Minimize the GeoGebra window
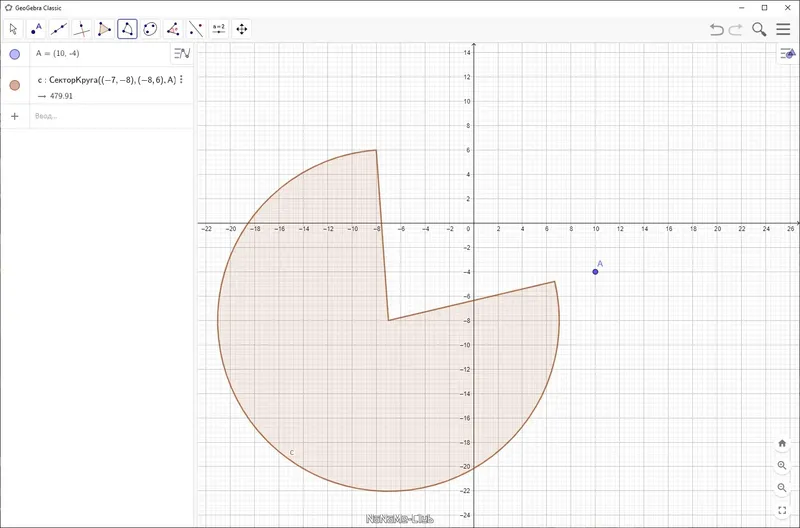Screen dimensions: 800x528 pos(741,8)
